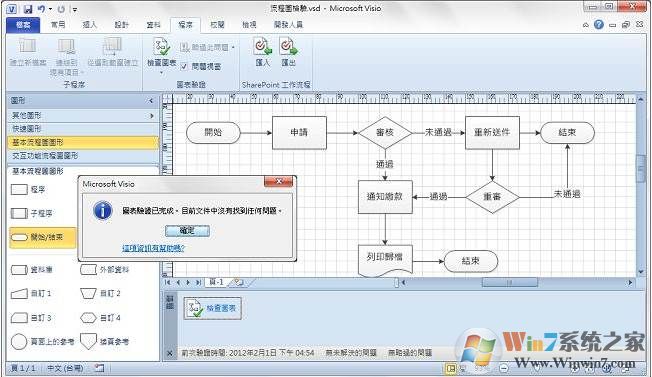Select the 資料庫 (Database) stencil shape
The image size is (652, 377).
[32, 270]
